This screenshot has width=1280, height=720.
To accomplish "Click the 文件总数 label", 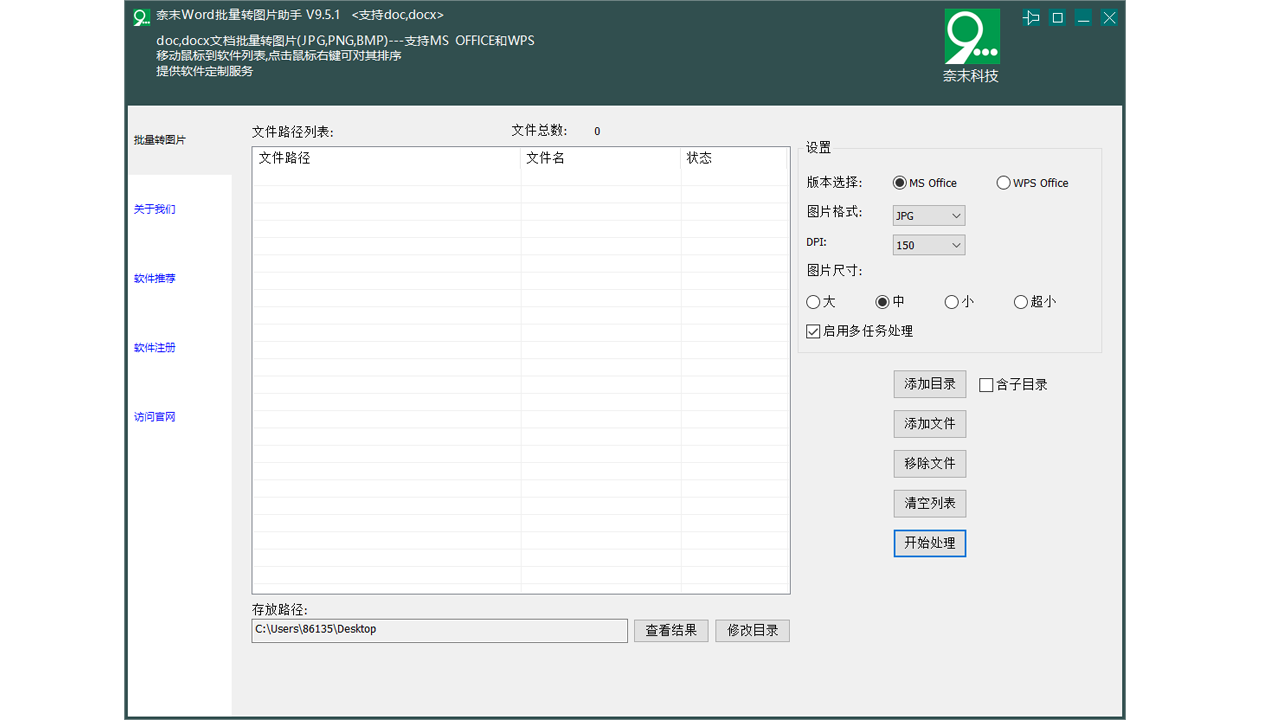I will point(539,131).
